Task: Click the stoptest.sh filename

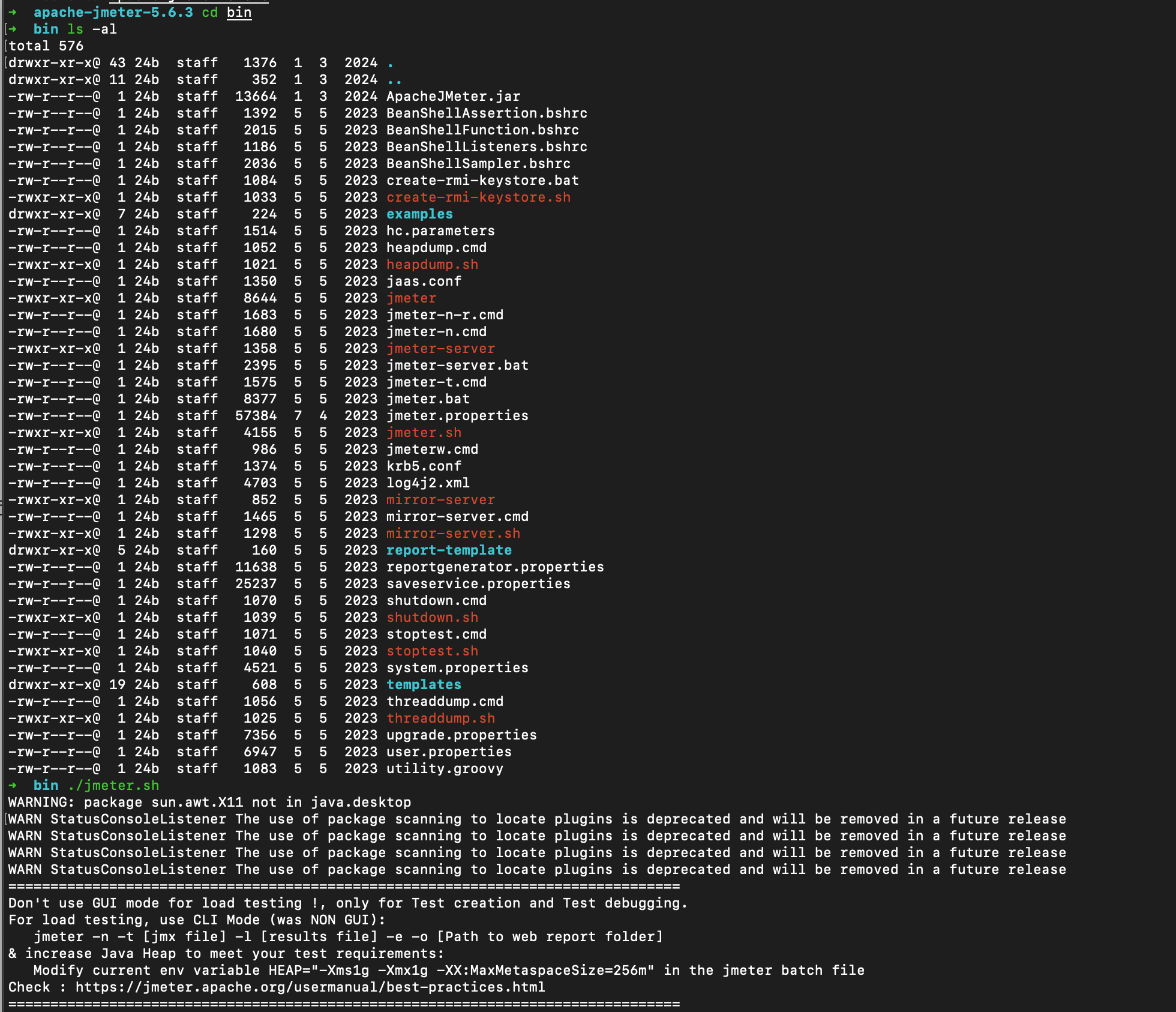Action: (x=432, y=651)
